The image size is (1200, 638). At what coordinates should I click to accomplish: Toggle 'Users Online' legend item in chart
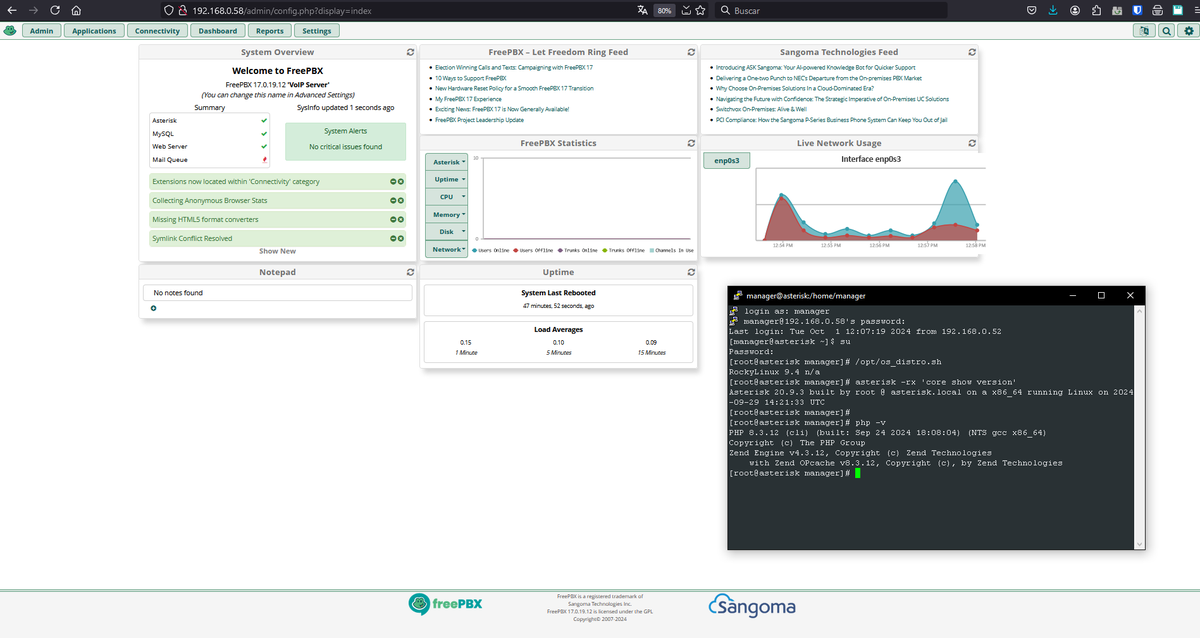point(491,250)
